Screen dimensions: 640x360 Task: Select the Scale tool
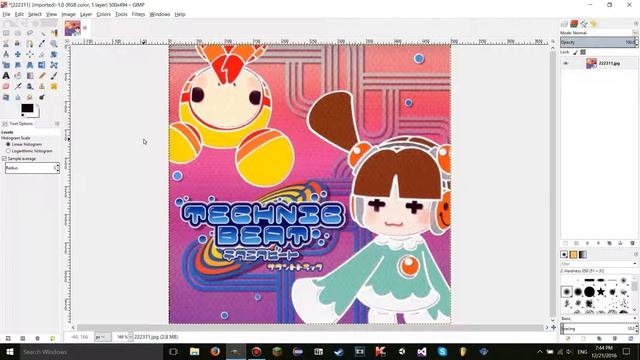tap(6, 65)
